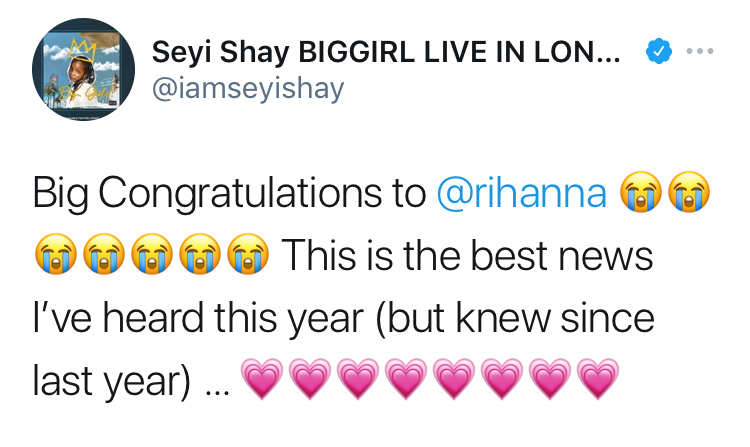Click the "(but knew since" text
Viewport: 750px width, 447px height.
[515, 319]
